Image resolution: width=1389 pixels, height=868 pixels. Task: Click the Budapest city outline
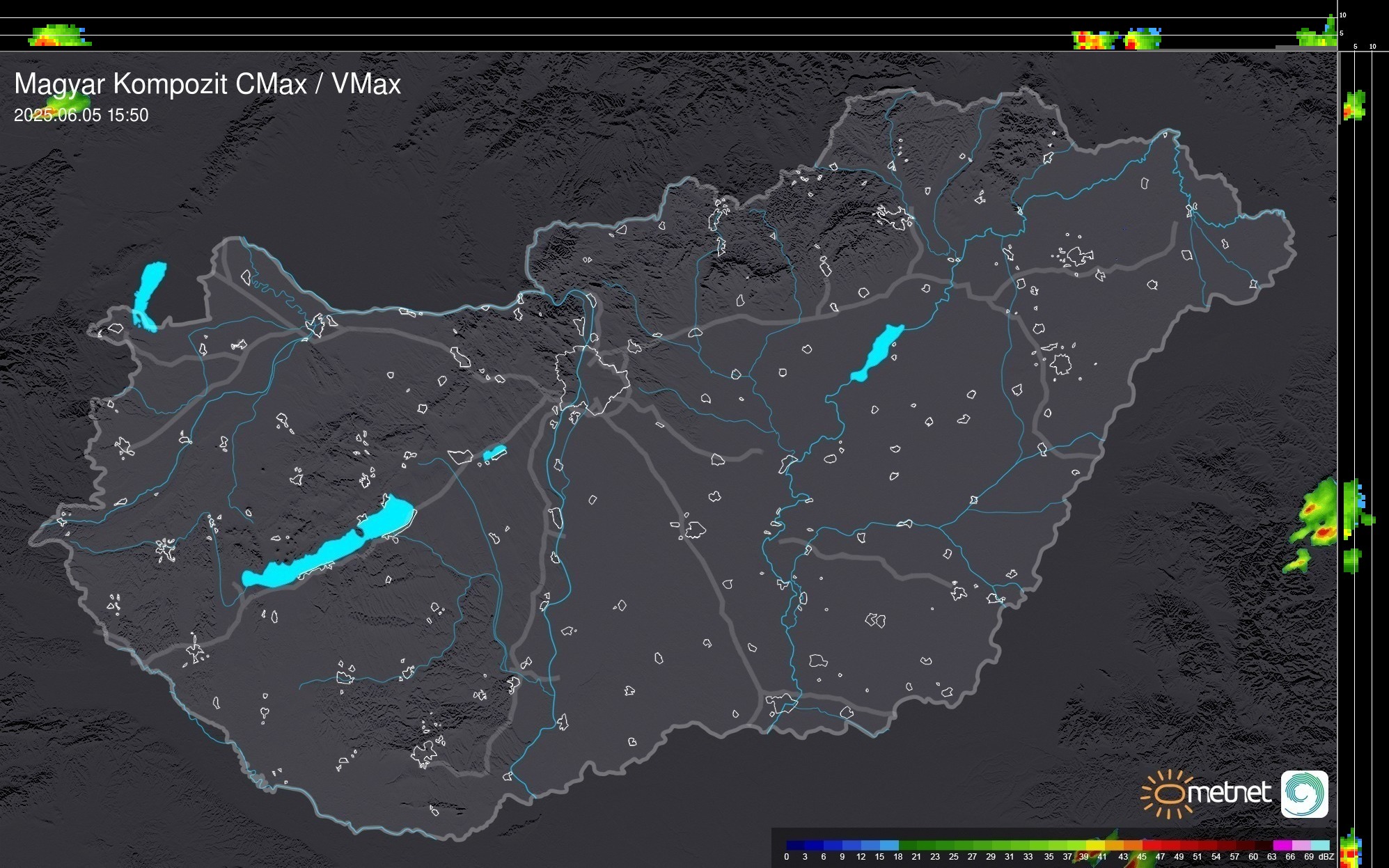(x=592, y=379)
